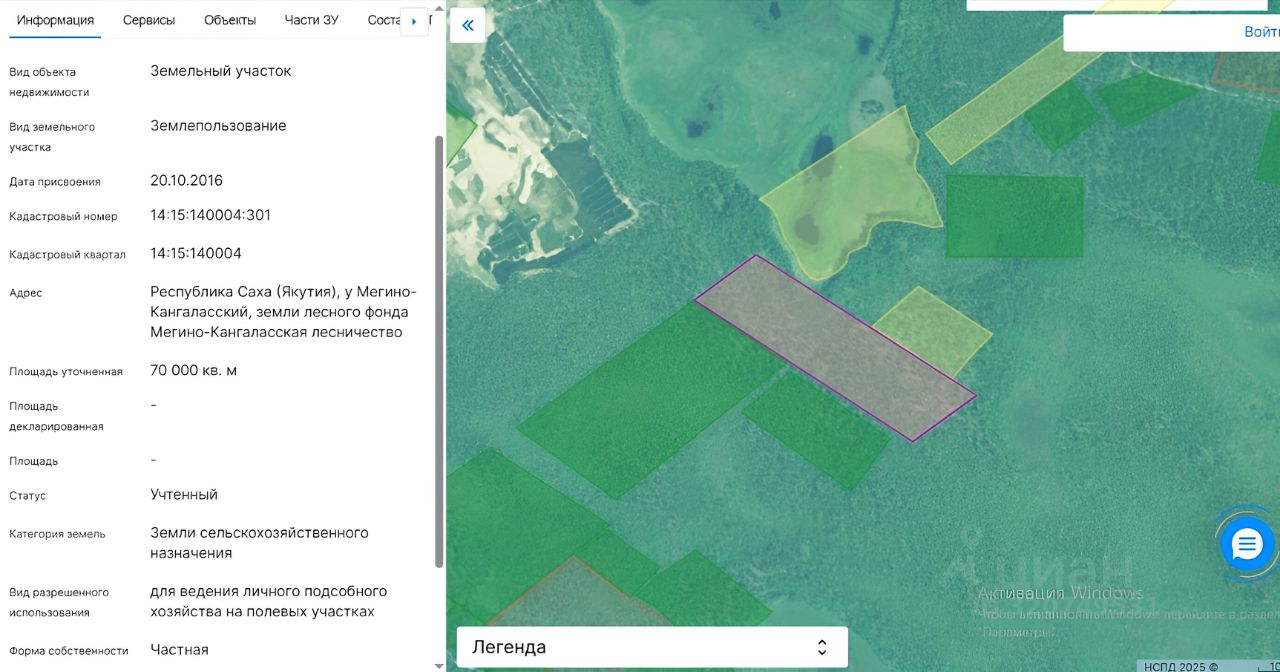Click the permitted use text для ведения личного подсобного хозяйства
Viewport: 1280px width, 672px height.
pos(268,601)
